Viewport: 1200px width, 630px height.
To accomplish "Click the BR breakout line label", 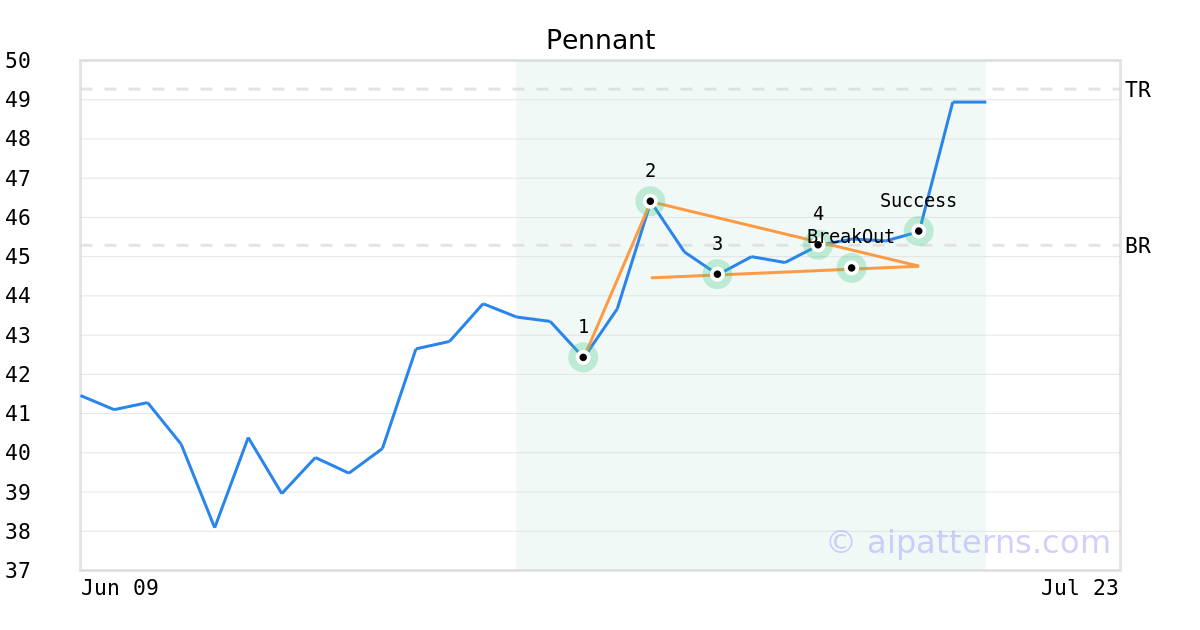I will point(1138,246).
